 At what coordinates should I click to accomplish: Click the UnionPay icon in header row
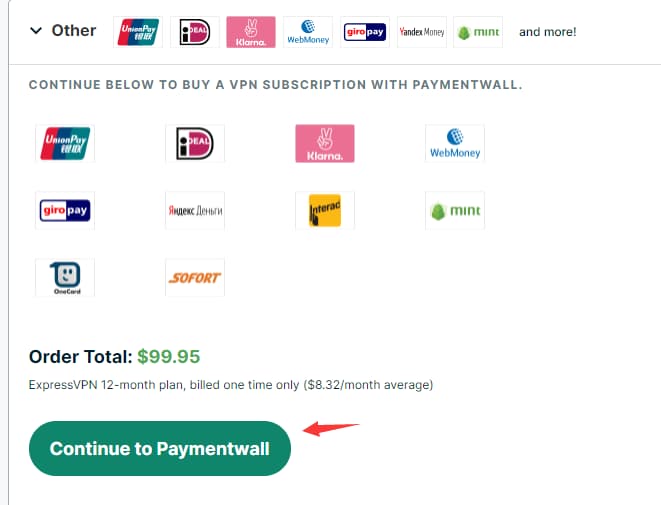[x=138, y=32]
